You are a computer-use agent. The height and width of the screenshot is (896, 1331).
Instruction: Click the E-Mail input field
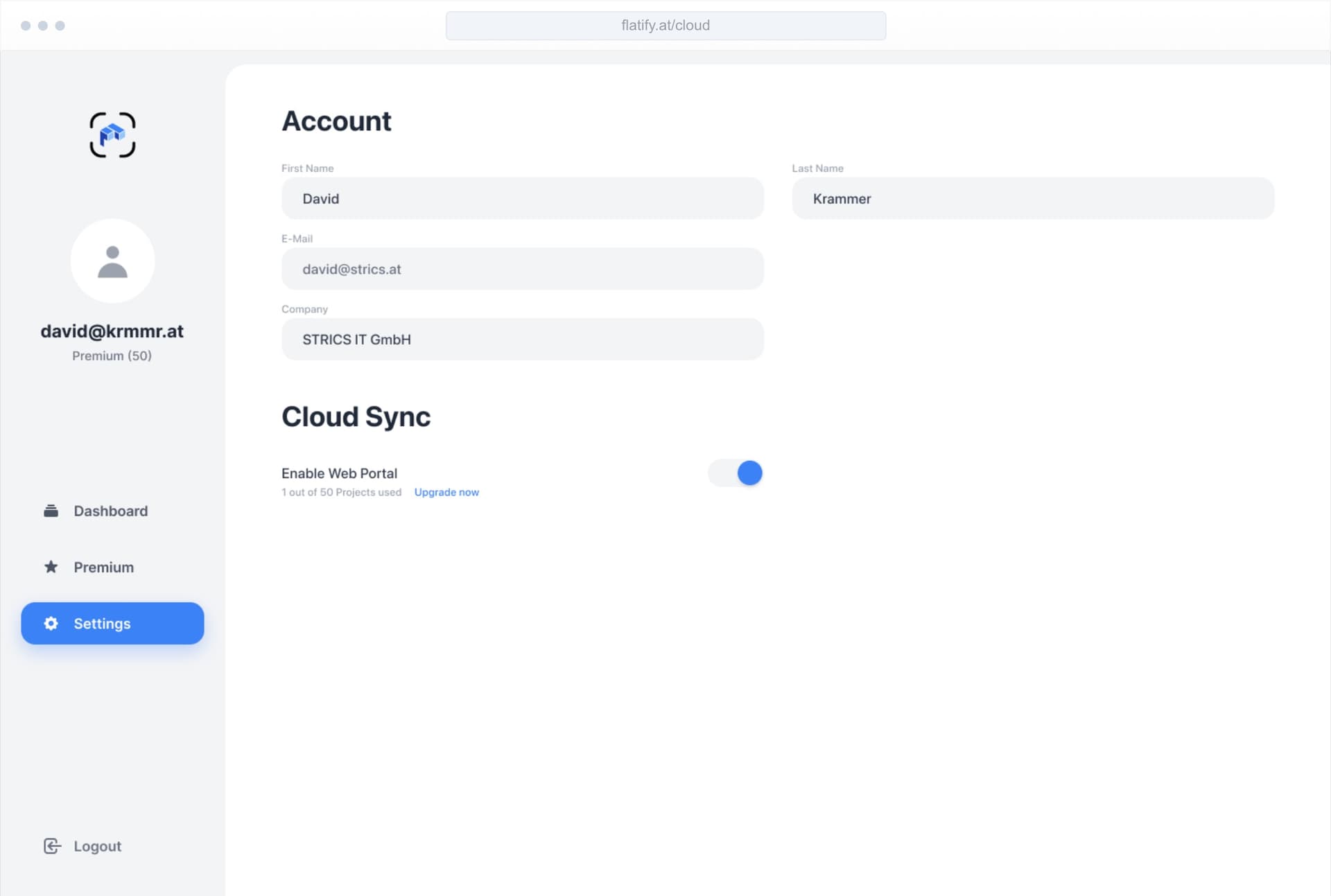pos(522,269)
